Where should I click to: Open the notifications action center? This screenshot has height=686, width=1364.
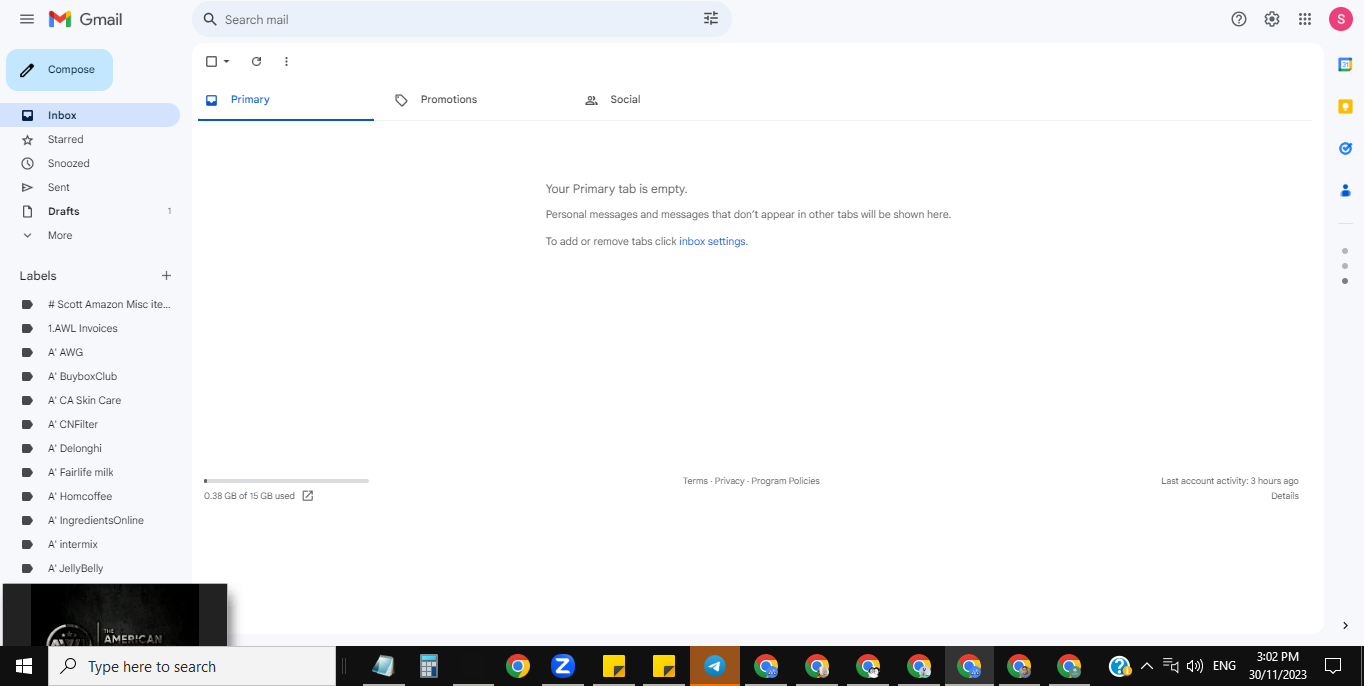tap(1332, 666)
